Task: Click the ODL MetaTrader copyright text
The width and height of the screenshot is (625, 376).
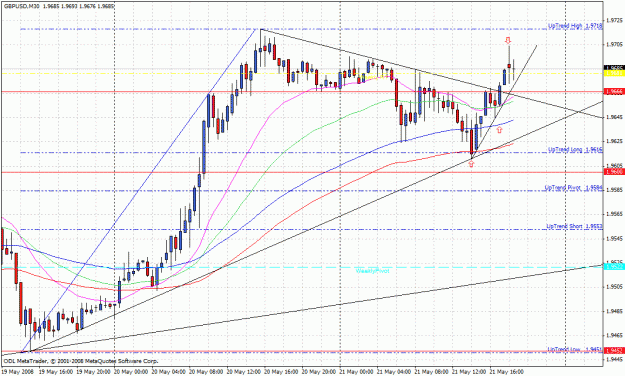Action: [x=81, y=361]
